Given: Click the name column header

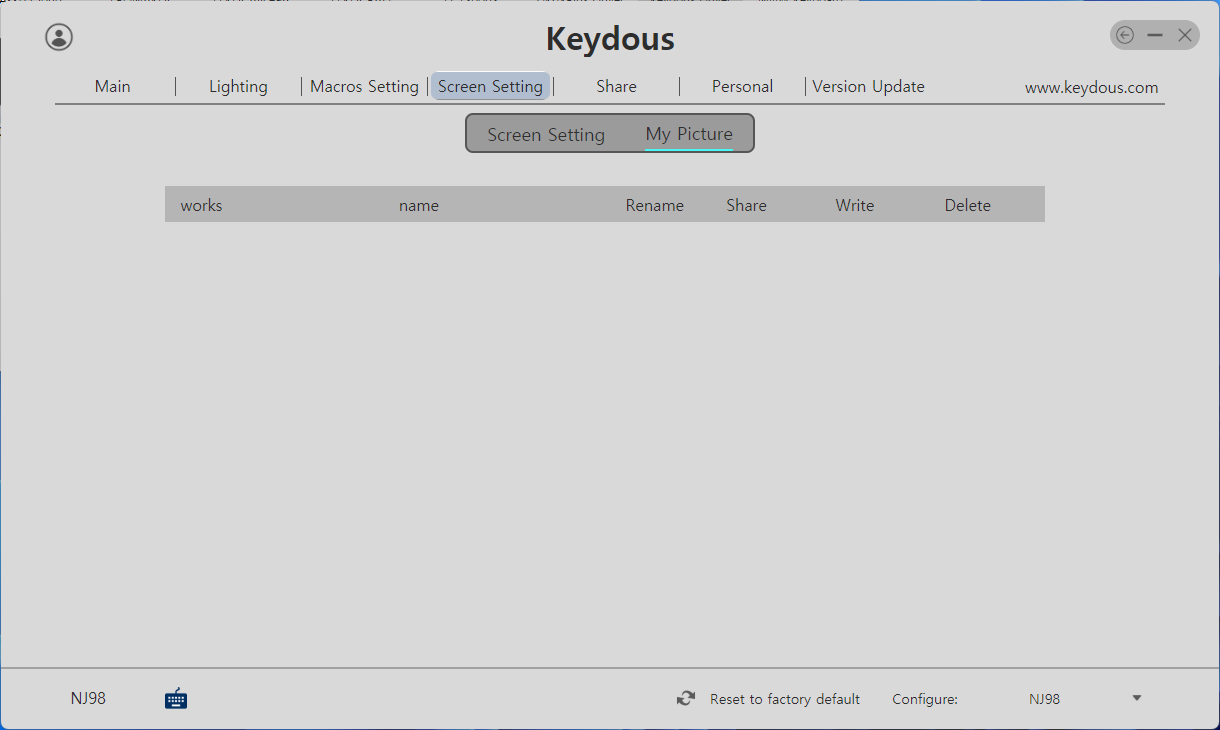Looking at the screenshot, I should [x=419, y=205].
